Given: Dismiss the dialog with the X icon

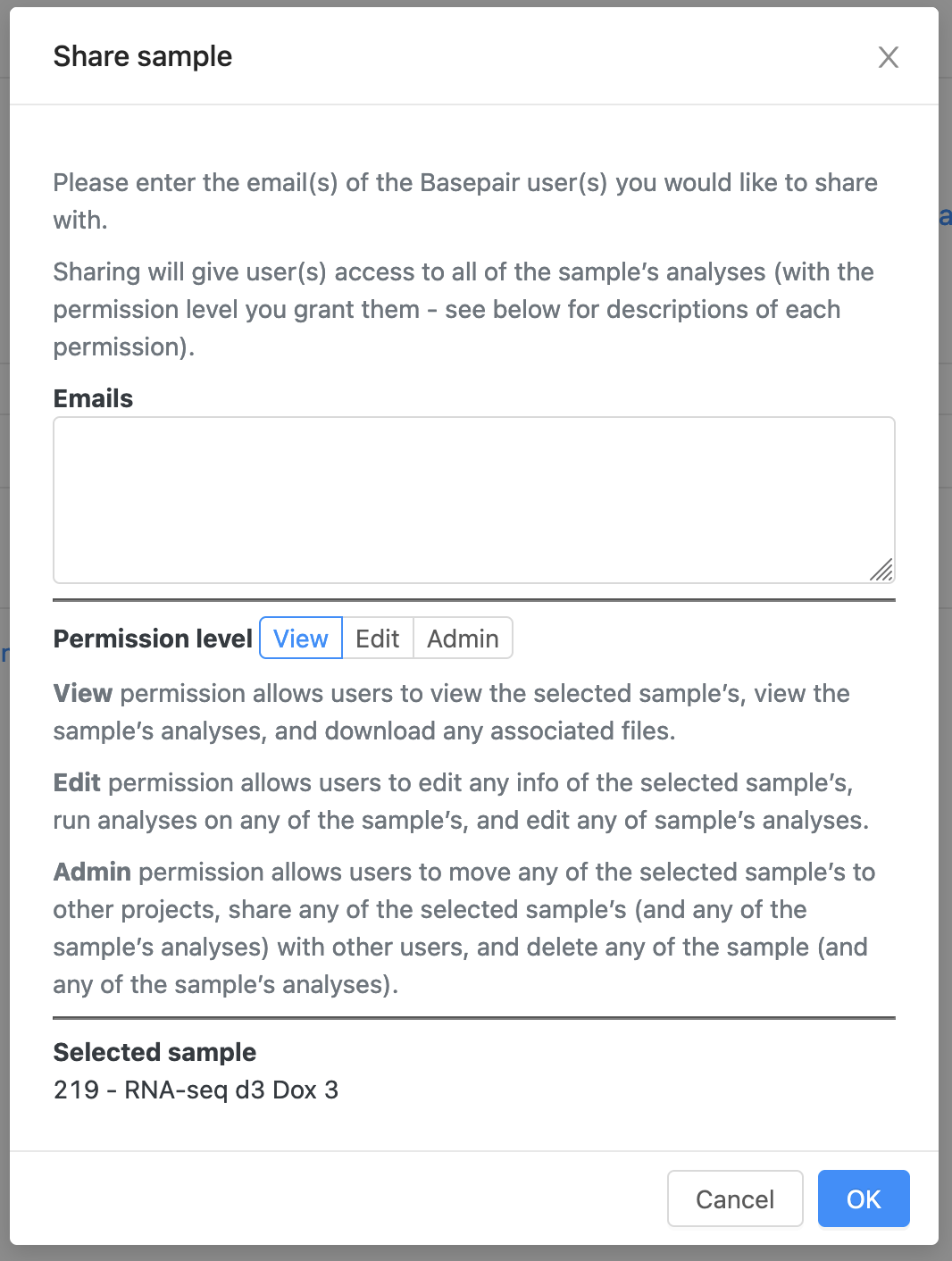Looking at the screenshot, I should coord(889,57).
